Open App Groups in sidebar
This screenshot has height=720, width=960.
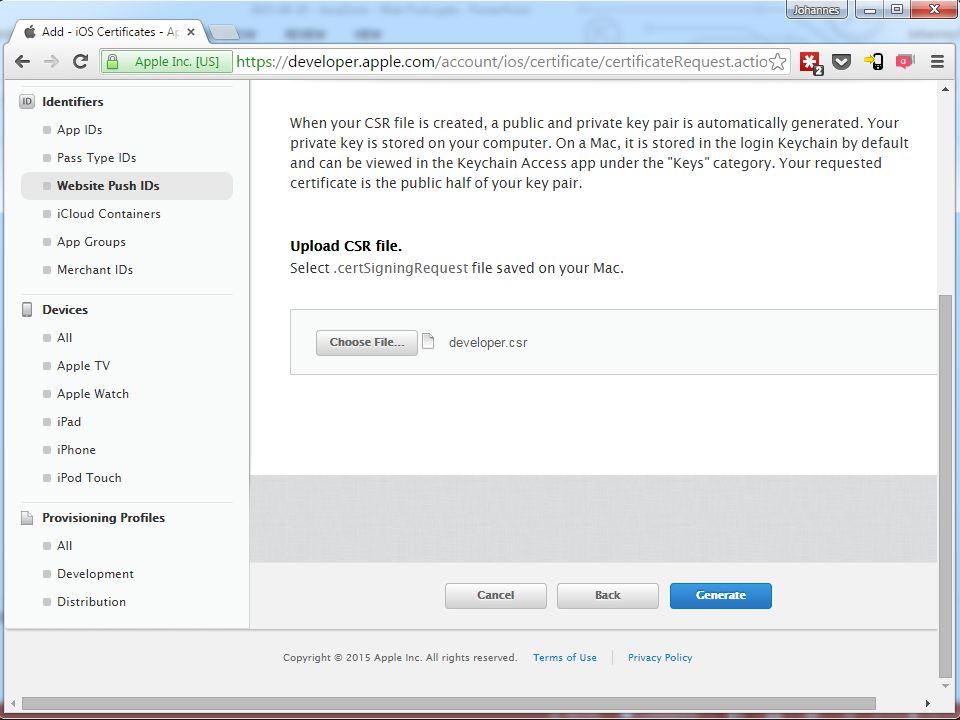(91, 242)
